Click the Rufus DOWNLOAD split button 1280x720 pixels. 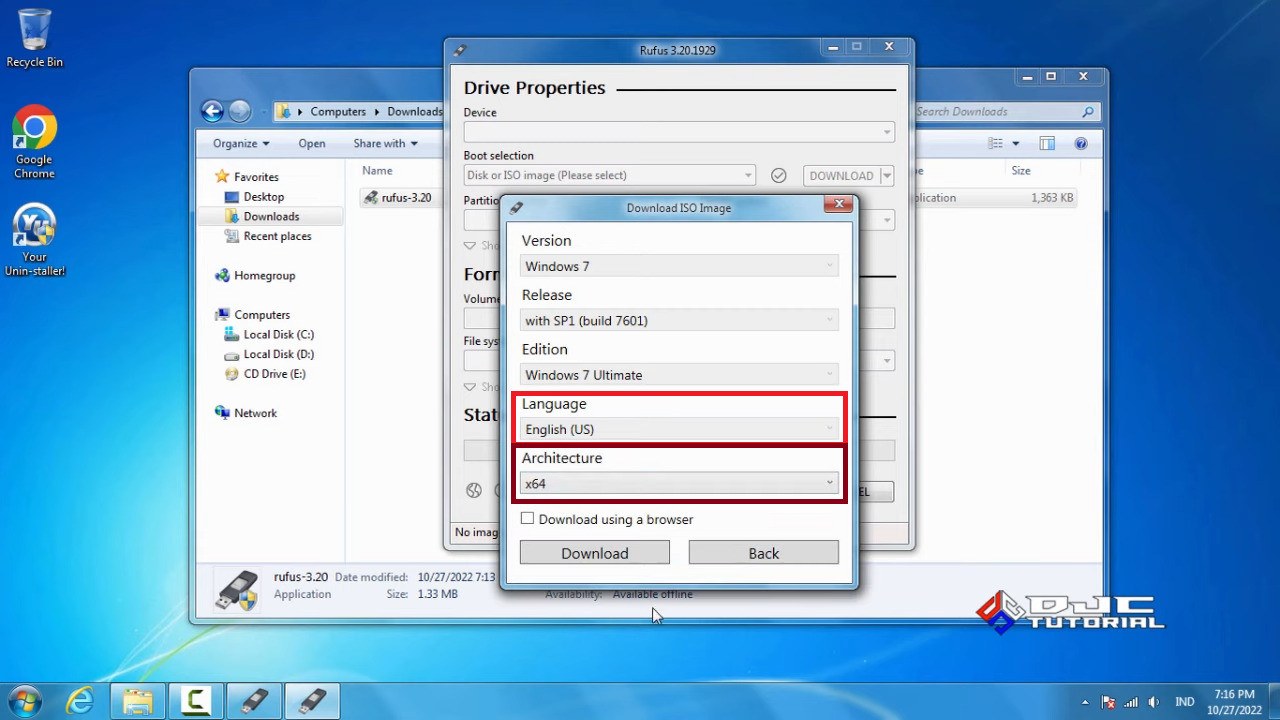(x=841, y=176)
